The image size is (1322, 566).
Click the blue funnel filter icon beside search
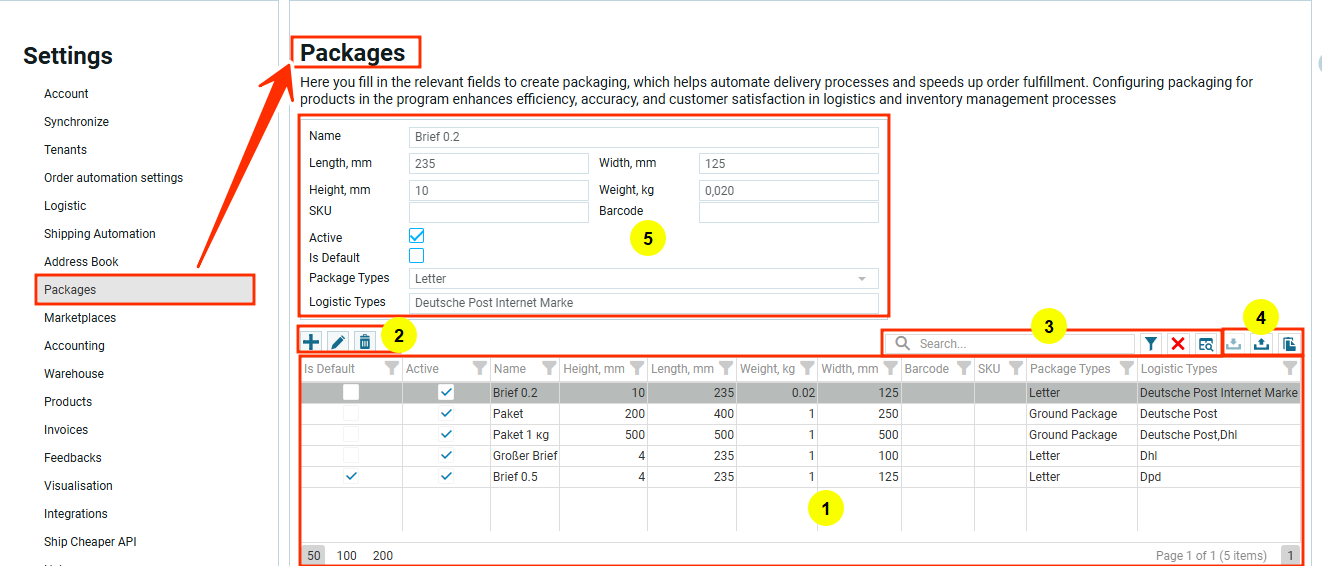pyautogui.click(x=1152, y=344)
